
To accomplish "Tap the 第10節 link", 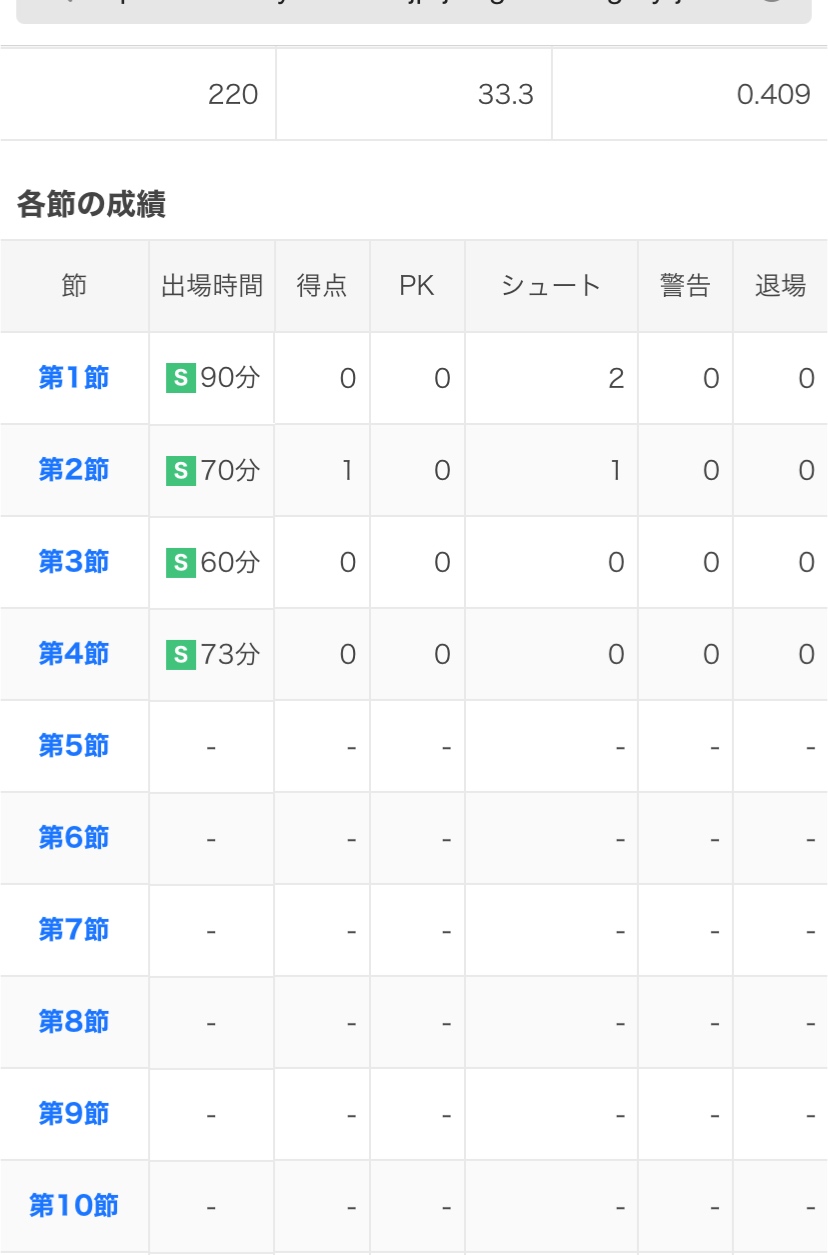I will pyautogui.click(x=74, y=1206).
